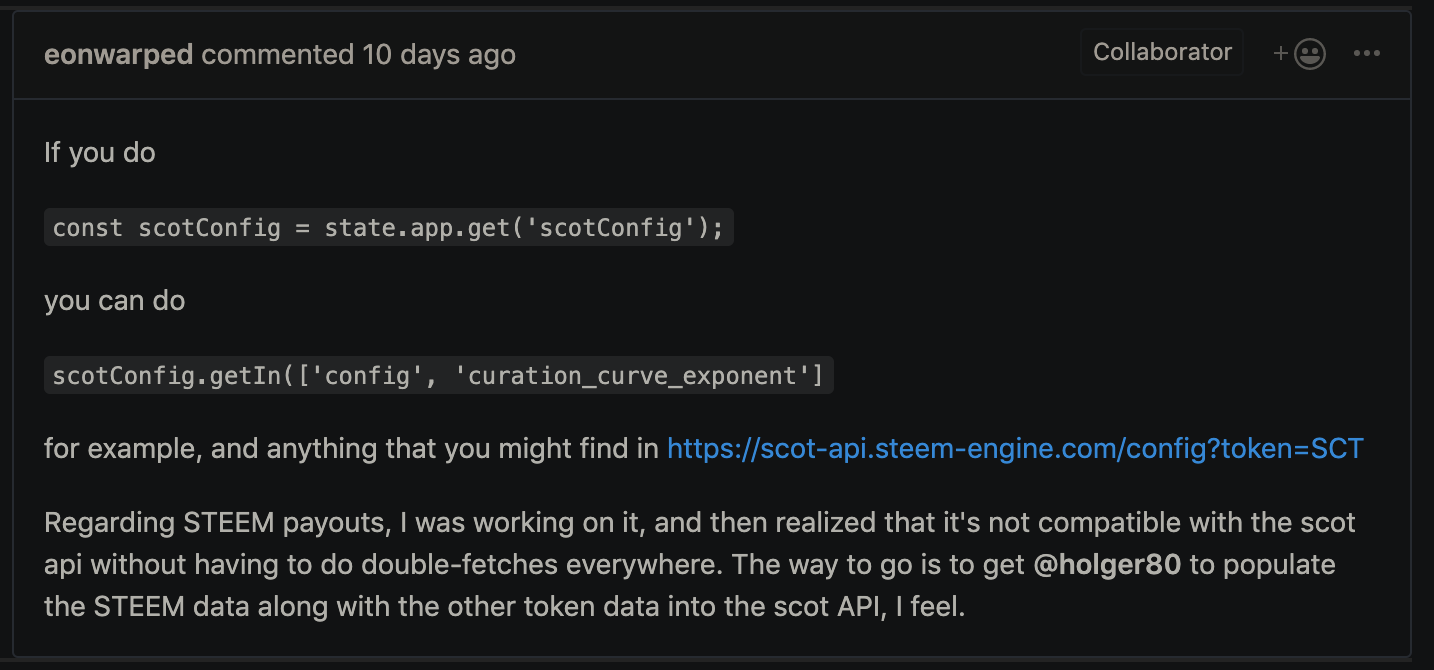This screenshot has height=670, width=1434.
Task: Select the scotConfig.getIn code snippet
Action: point(438,375)
